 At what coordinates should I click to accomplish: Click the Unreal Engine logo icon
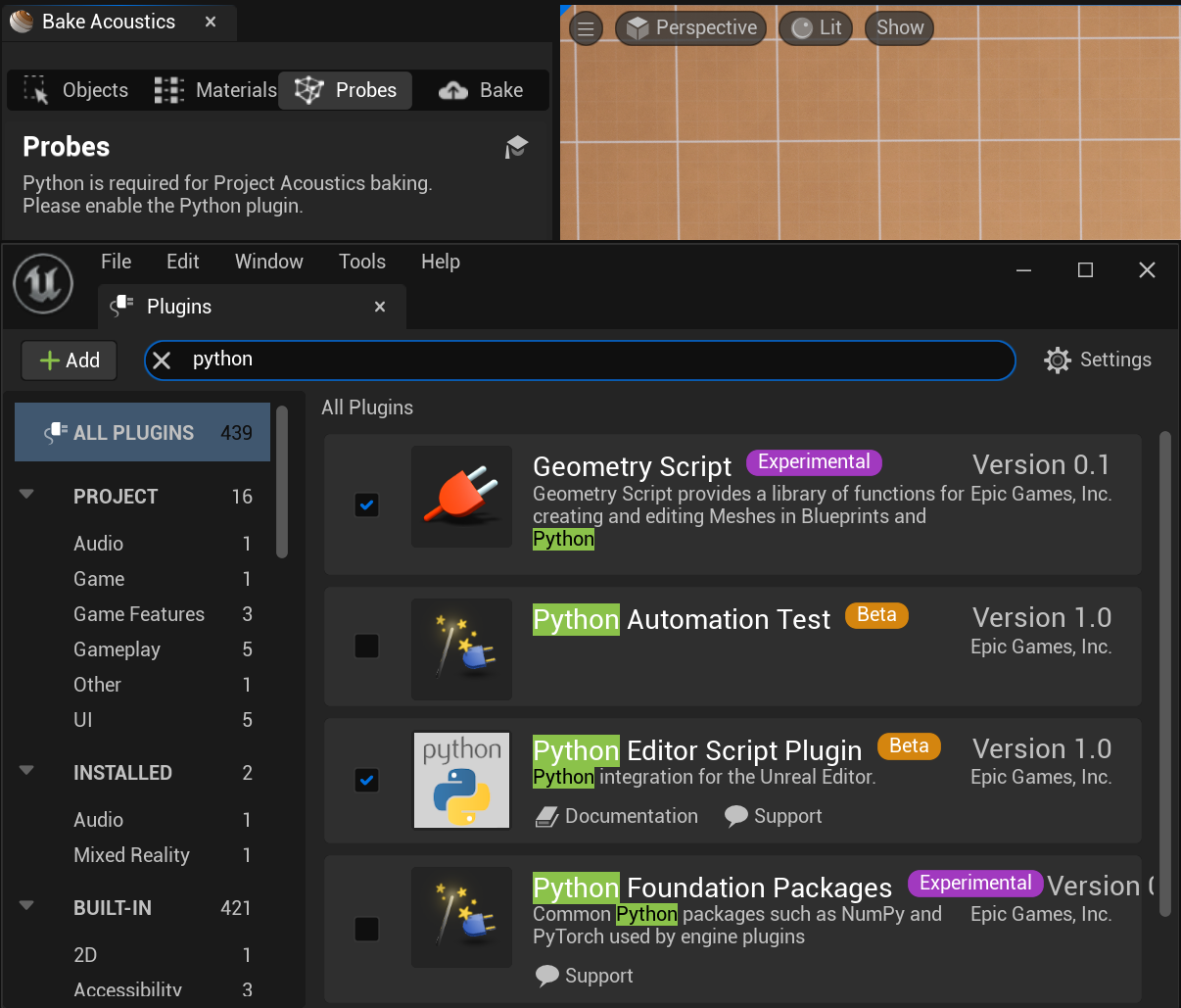[x=43, y=283]
